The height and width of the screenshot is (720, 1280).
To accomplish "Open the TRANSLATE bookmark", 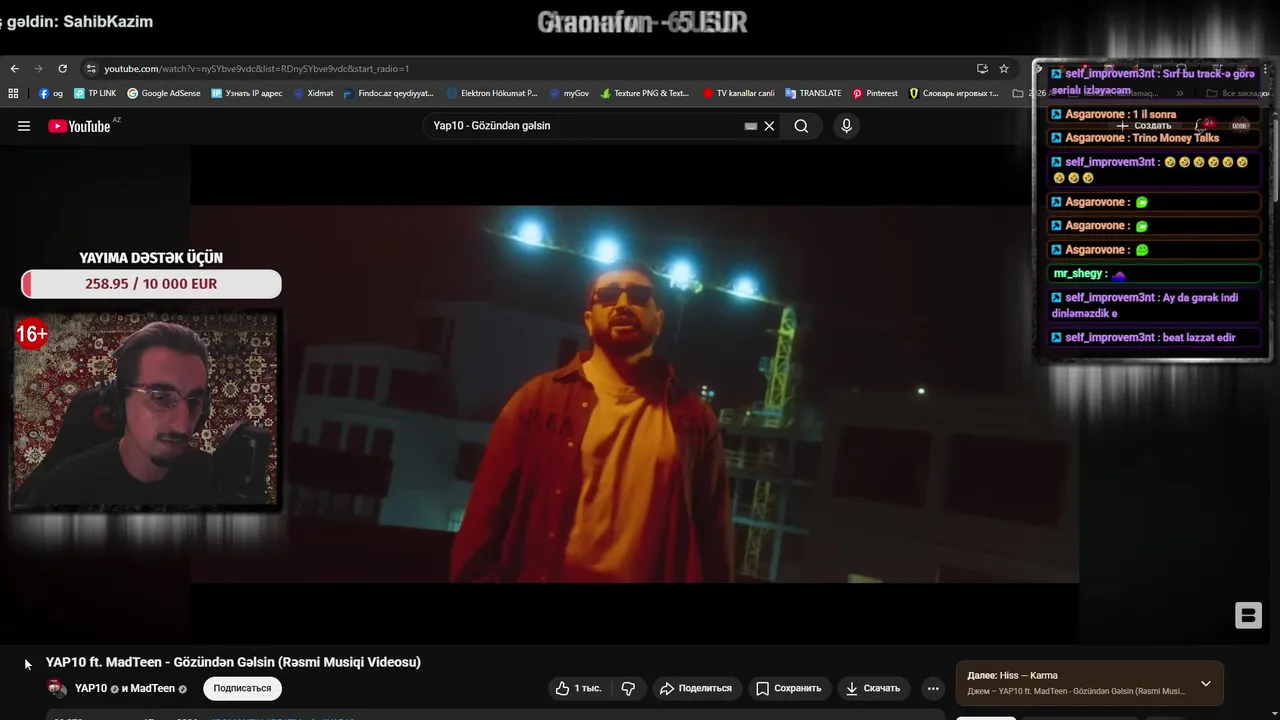I will pos(814,93).
